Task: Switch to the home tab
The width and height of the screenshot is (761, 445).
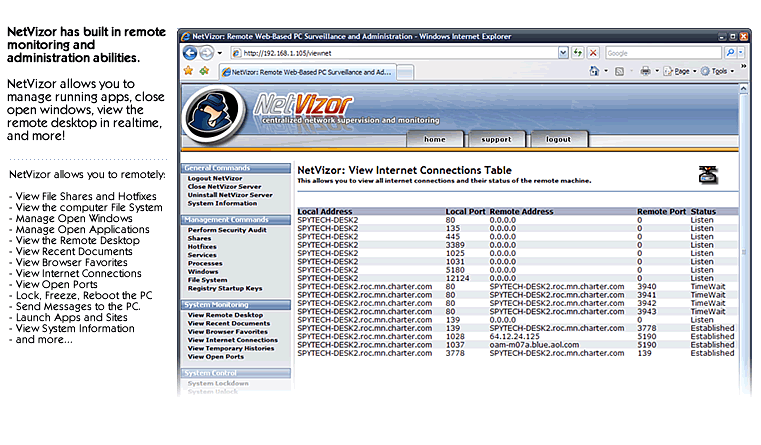Action: click(434, 139)
